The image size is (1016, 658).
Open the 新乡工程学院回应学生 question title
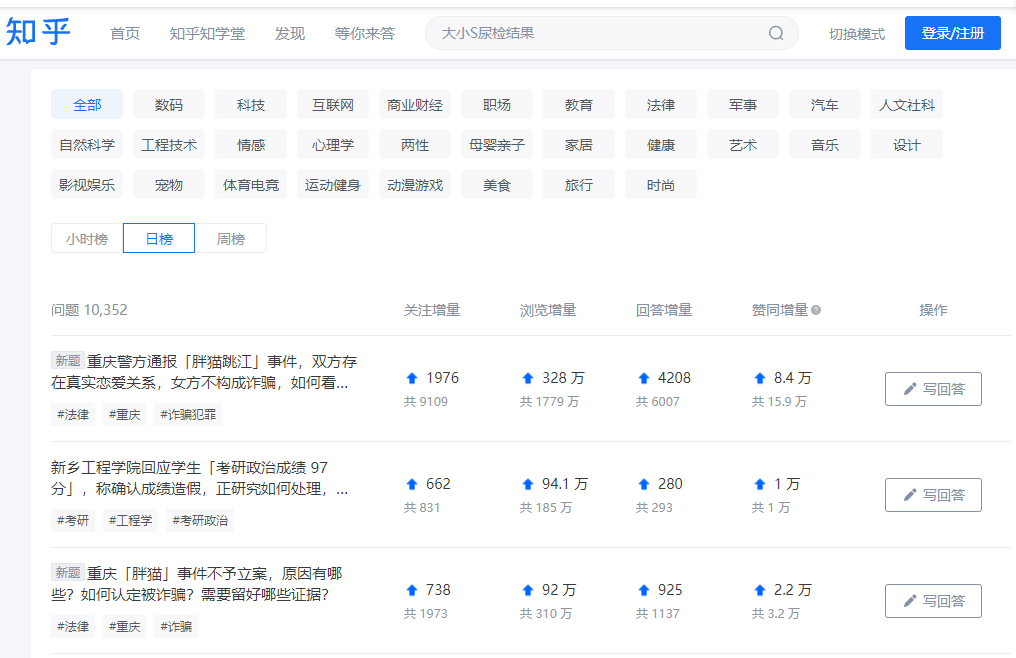tap(200, 478)
